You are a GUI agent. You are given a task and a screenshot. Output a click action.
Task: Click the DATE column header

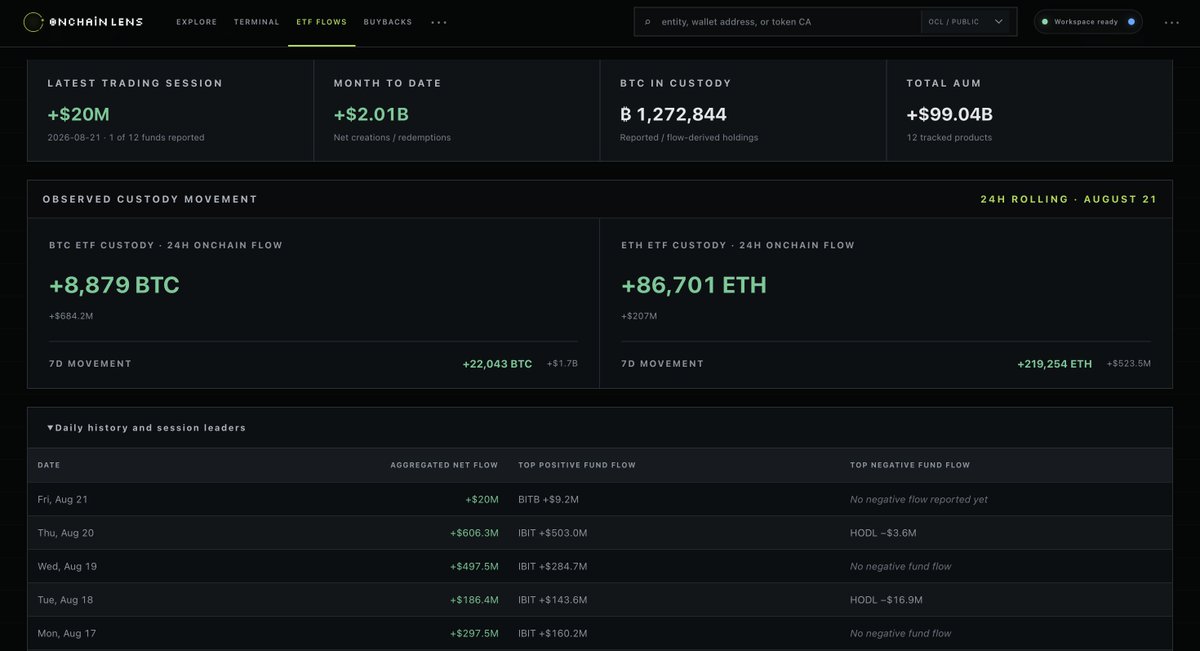coord(49,465)
